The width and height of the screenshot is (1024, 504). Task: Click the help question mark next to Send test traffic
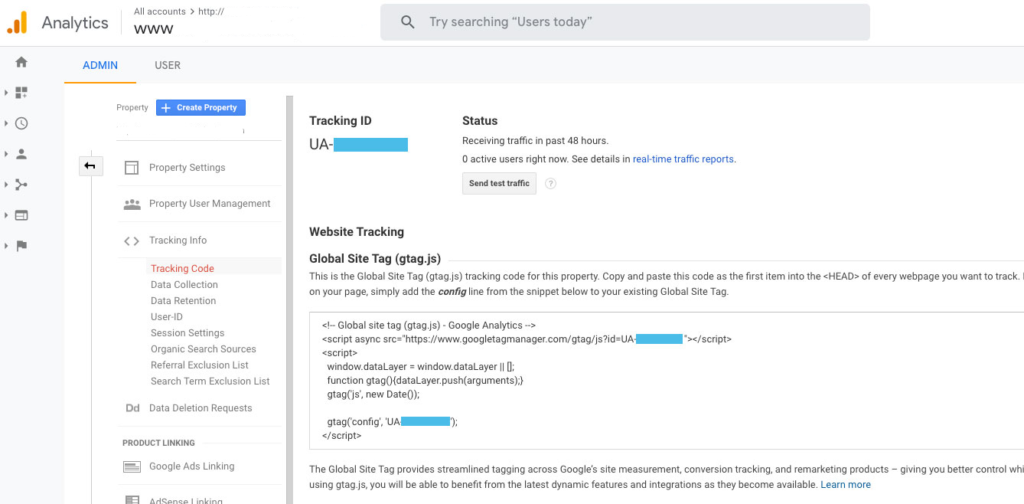(551, 183)
